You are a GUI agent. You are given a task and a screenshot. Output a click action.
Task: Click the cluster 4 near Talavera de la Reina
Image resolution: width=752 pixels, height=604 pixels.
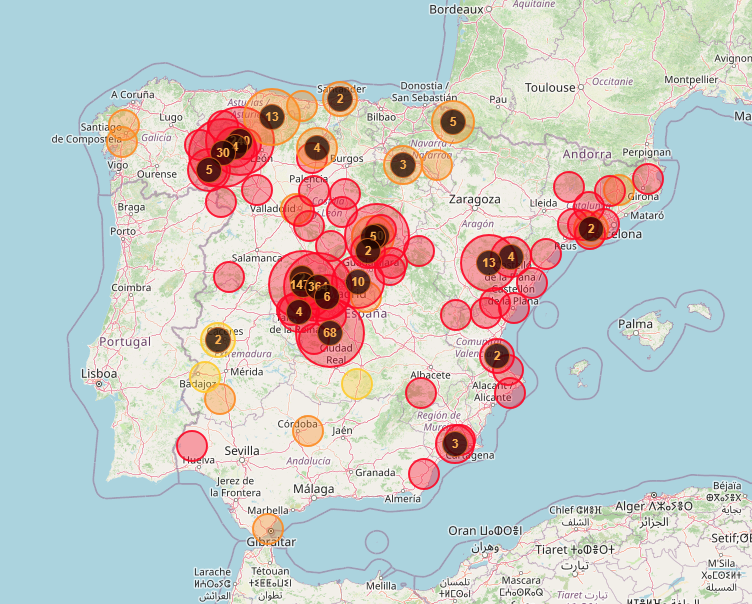pos(299,312)
